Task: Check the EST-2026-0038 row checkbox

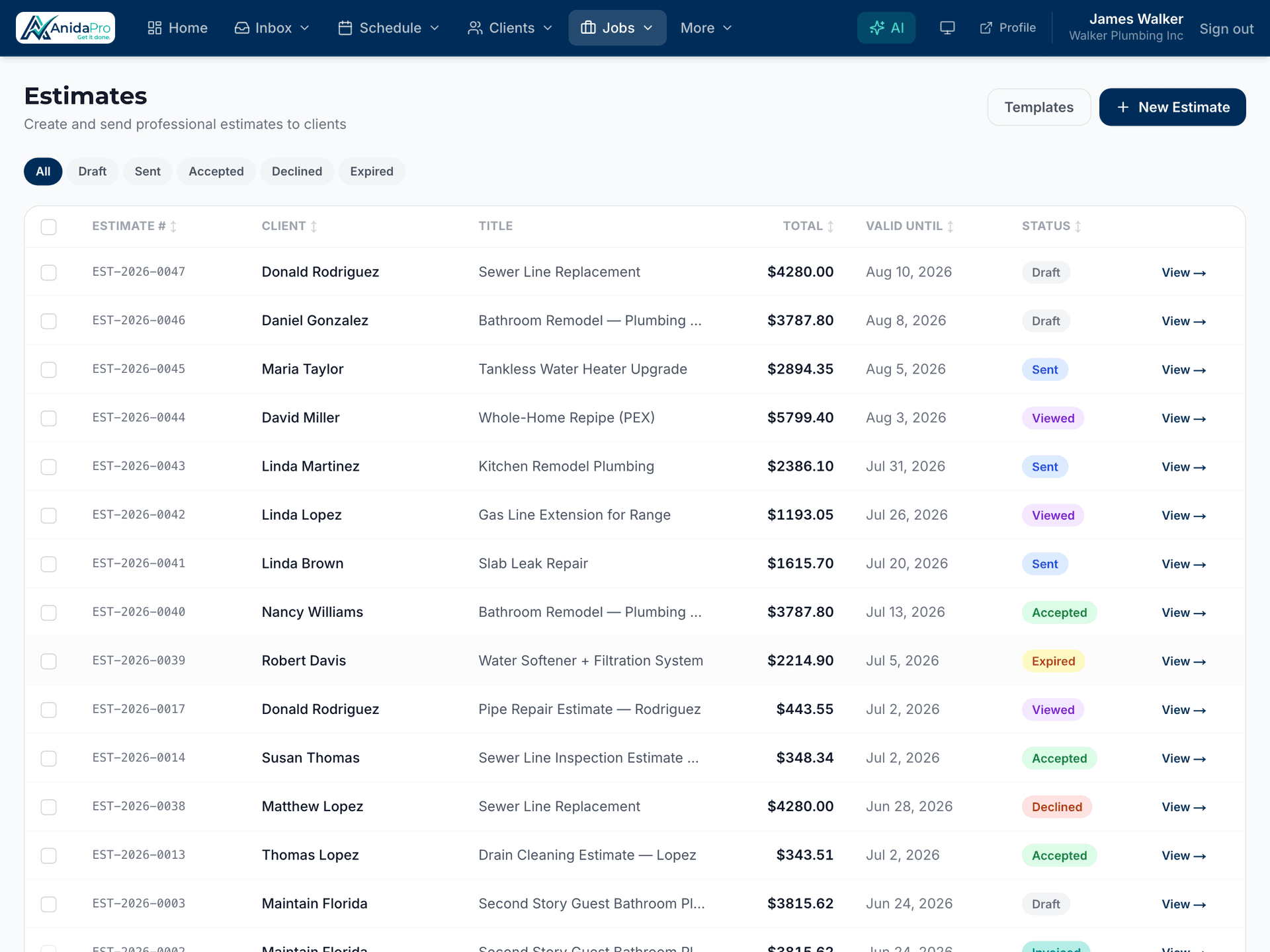Action: coord(48,807)
